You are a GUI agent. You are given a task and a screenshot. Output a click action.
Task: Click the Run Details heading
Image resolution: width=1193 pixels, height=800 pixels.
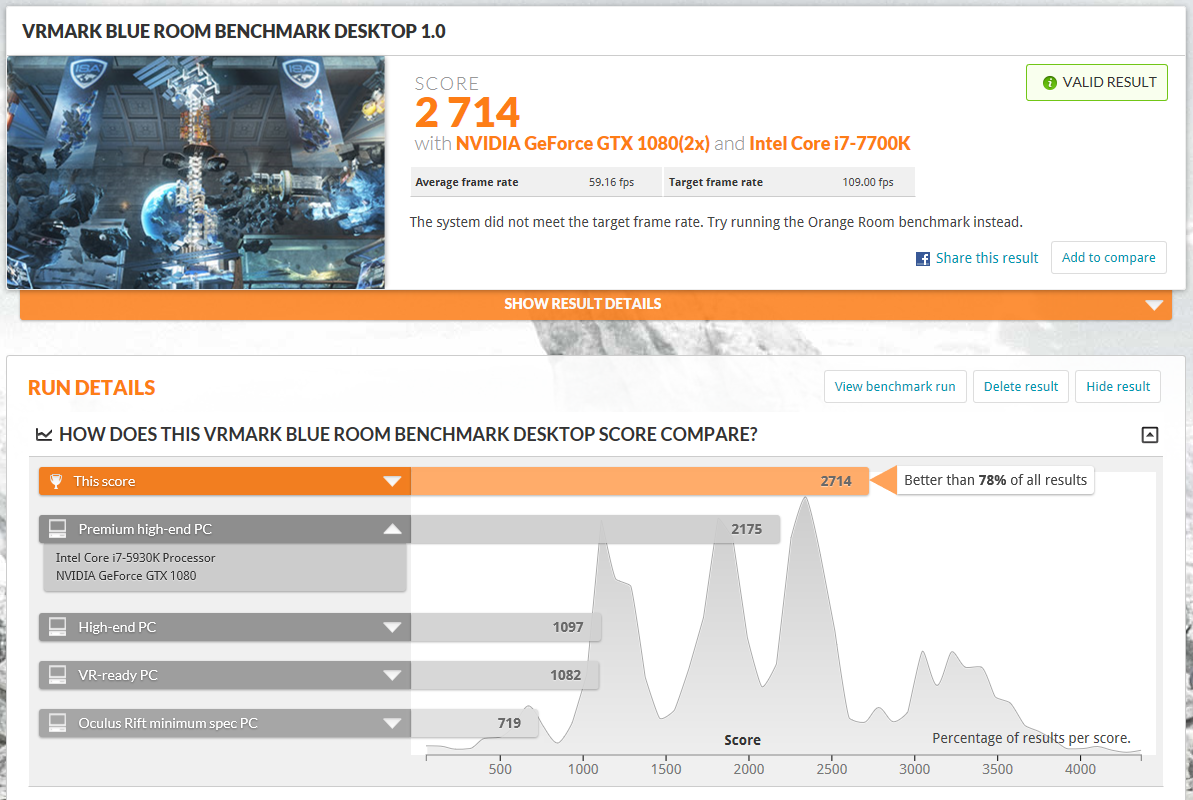(x=91, y=387)
